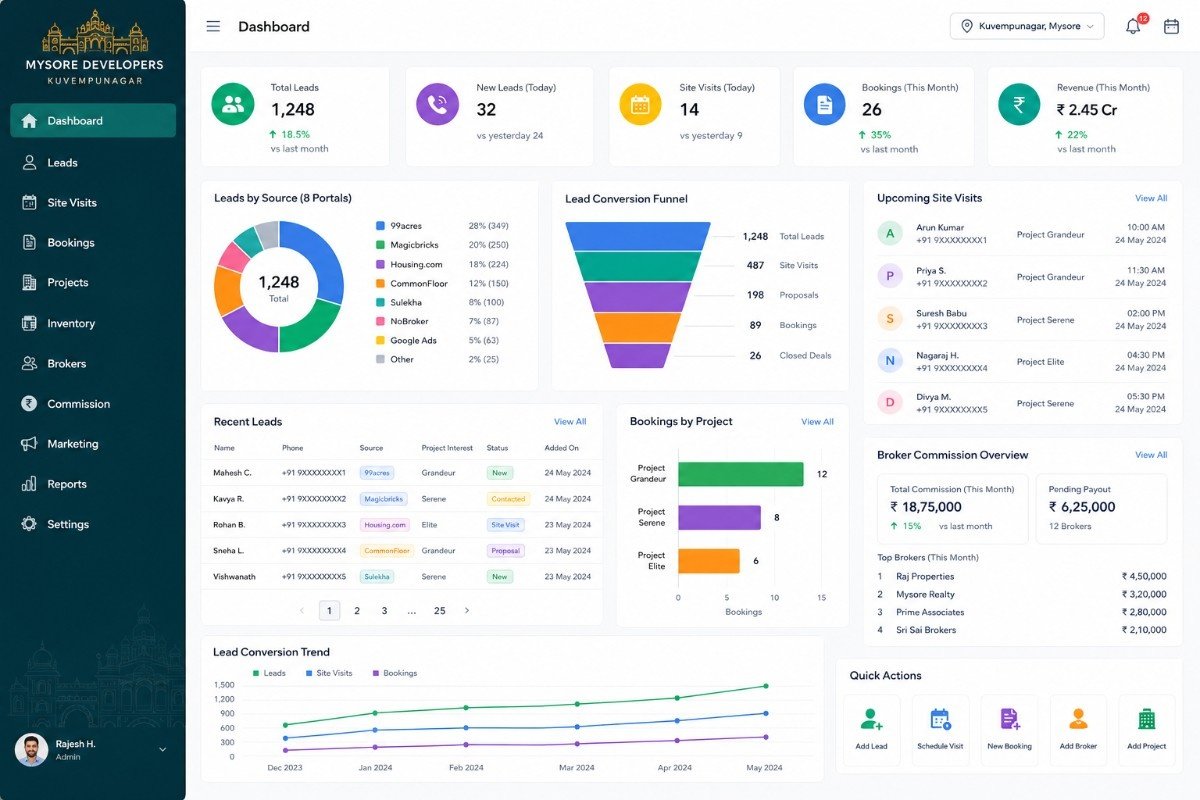1200x800 pixels.
Task: Click 99acres blue legend swatch
Action: tap(380, 226)
